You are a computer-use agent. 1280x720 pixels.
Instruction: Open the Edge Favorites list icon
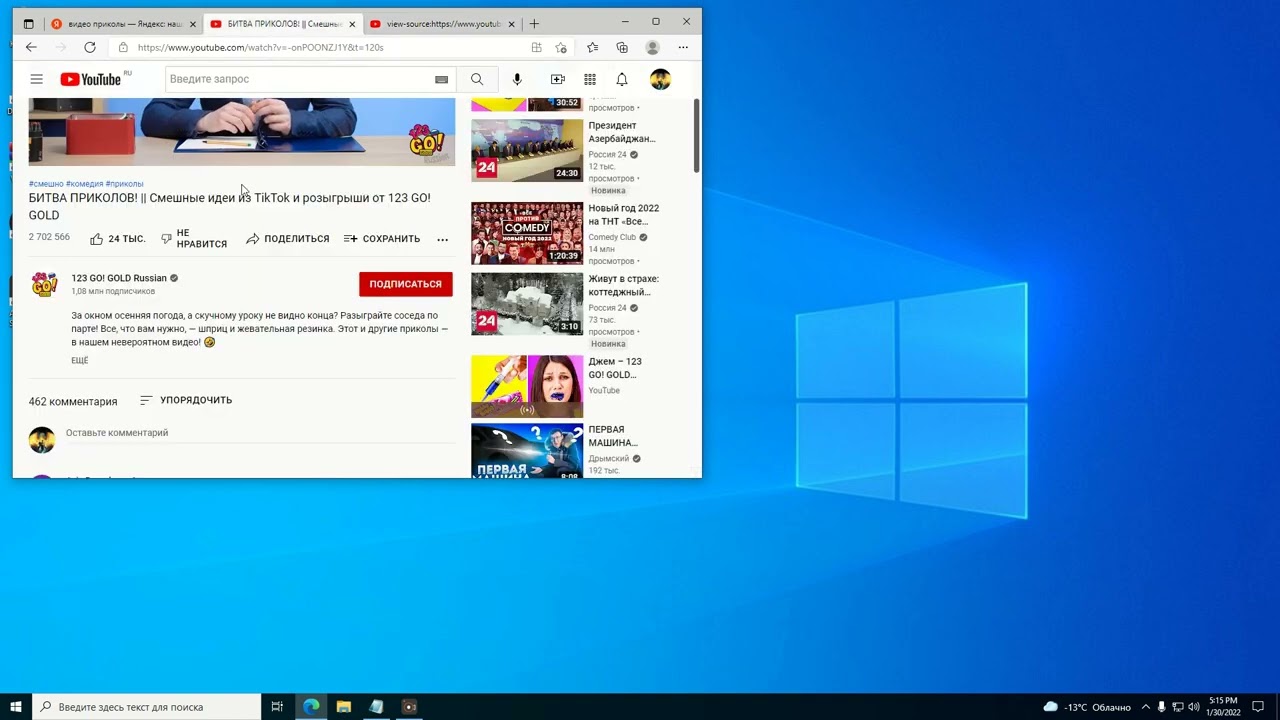pos(592,47)
